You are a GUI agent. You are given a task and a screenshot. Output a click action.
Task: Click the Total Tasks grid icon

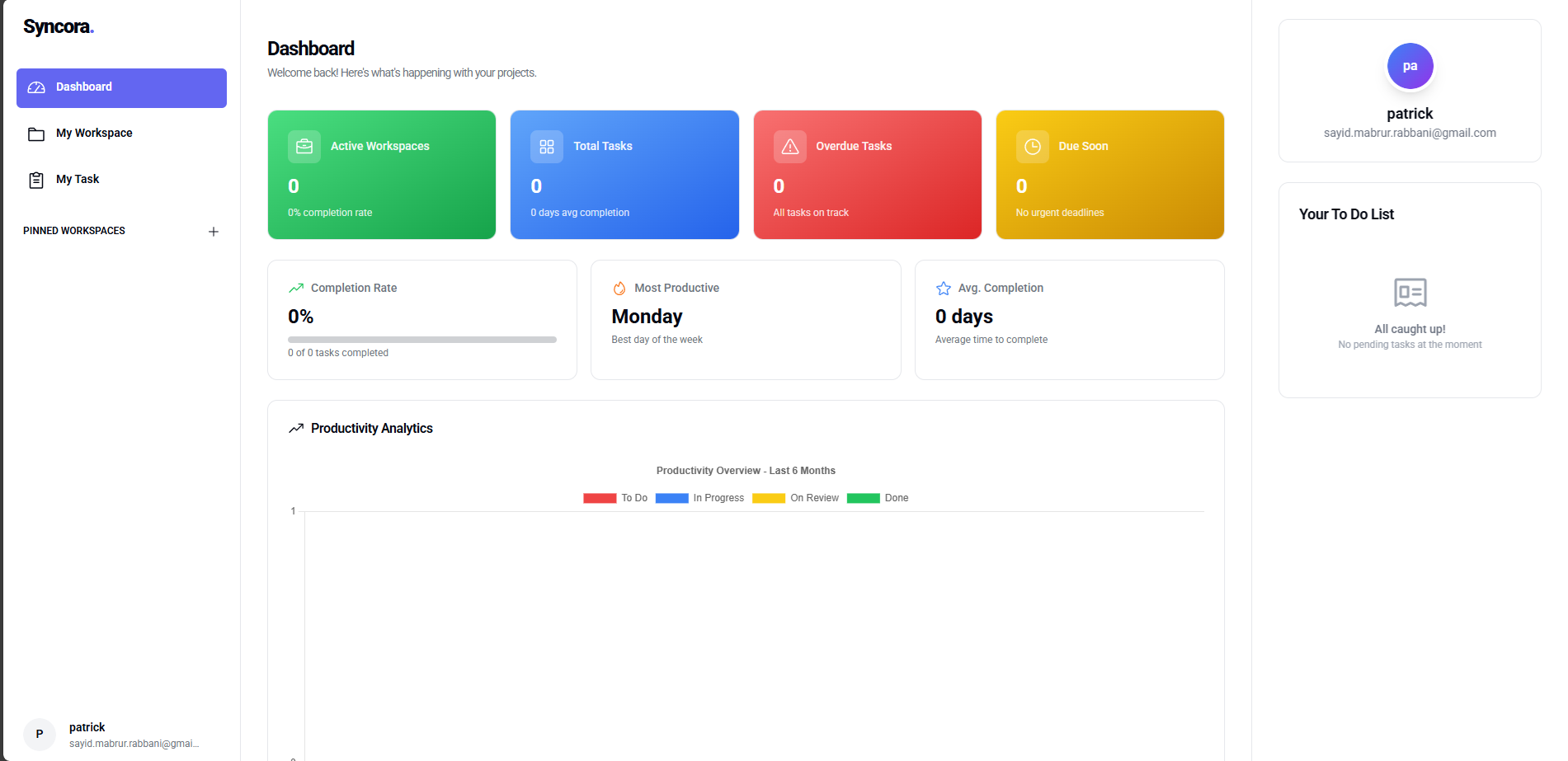pos(547,147)
